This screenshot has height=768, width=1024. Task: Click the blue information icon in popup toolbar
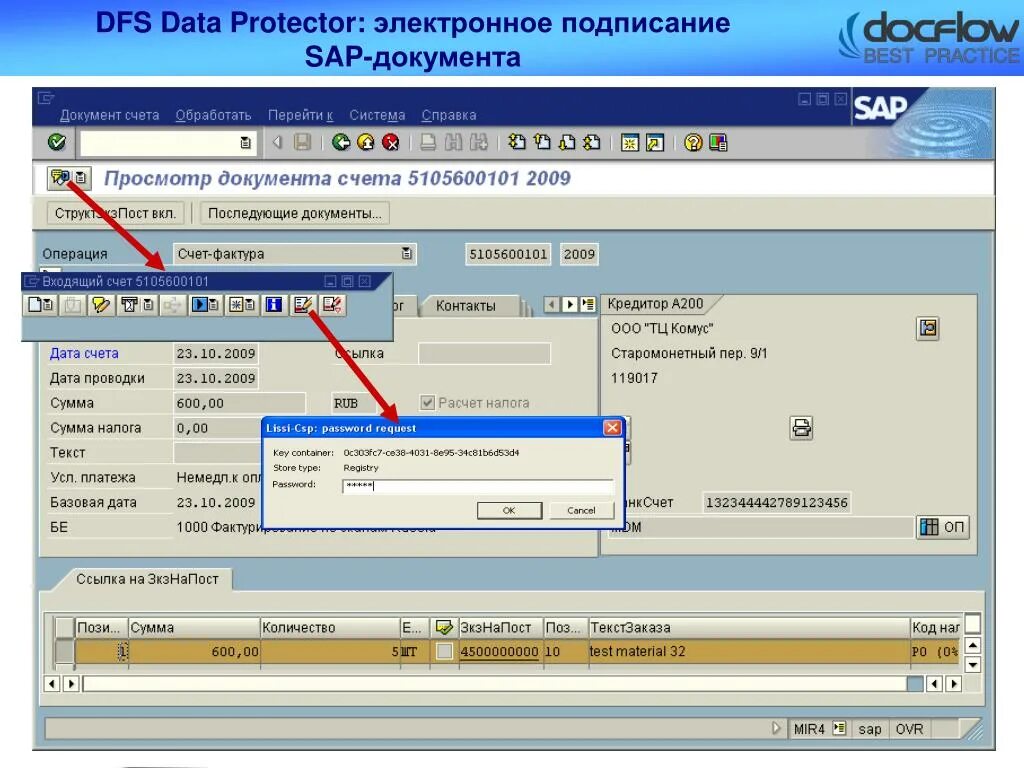click(x=274, y=304)
